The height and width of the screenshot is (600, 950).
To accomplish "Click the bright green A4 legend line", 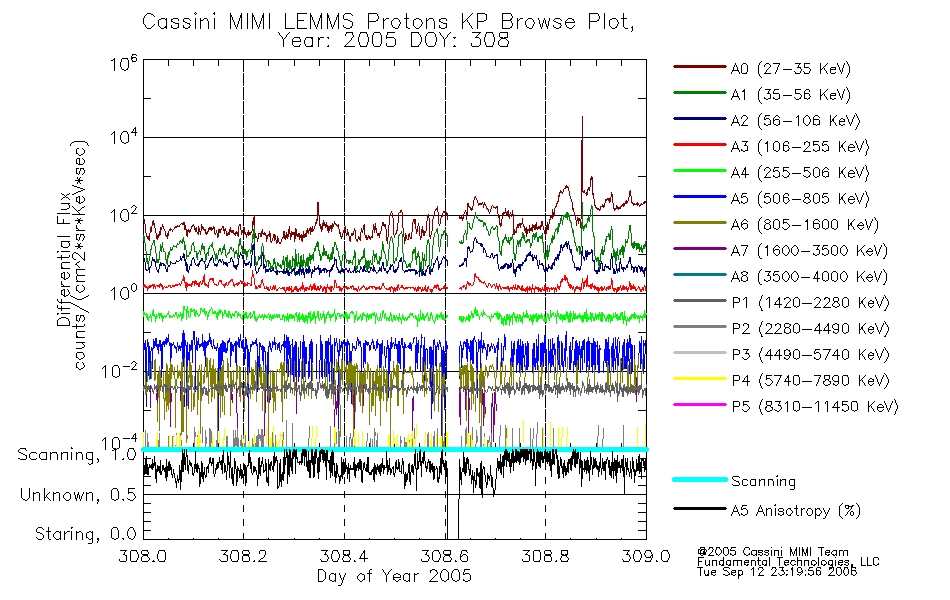I will (x=700, y=171).
